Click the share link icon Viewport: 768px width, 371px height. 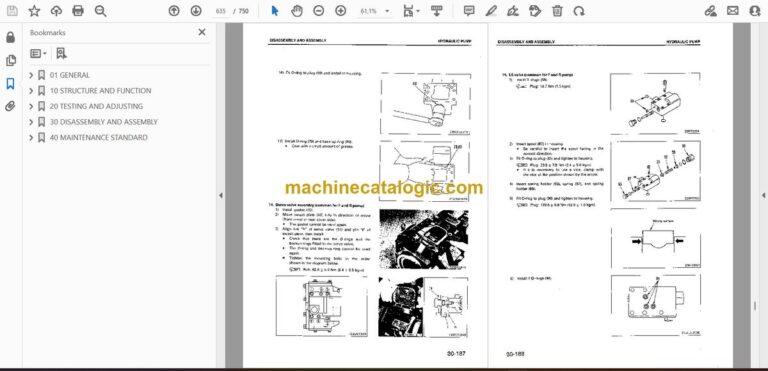coord(711,11)
